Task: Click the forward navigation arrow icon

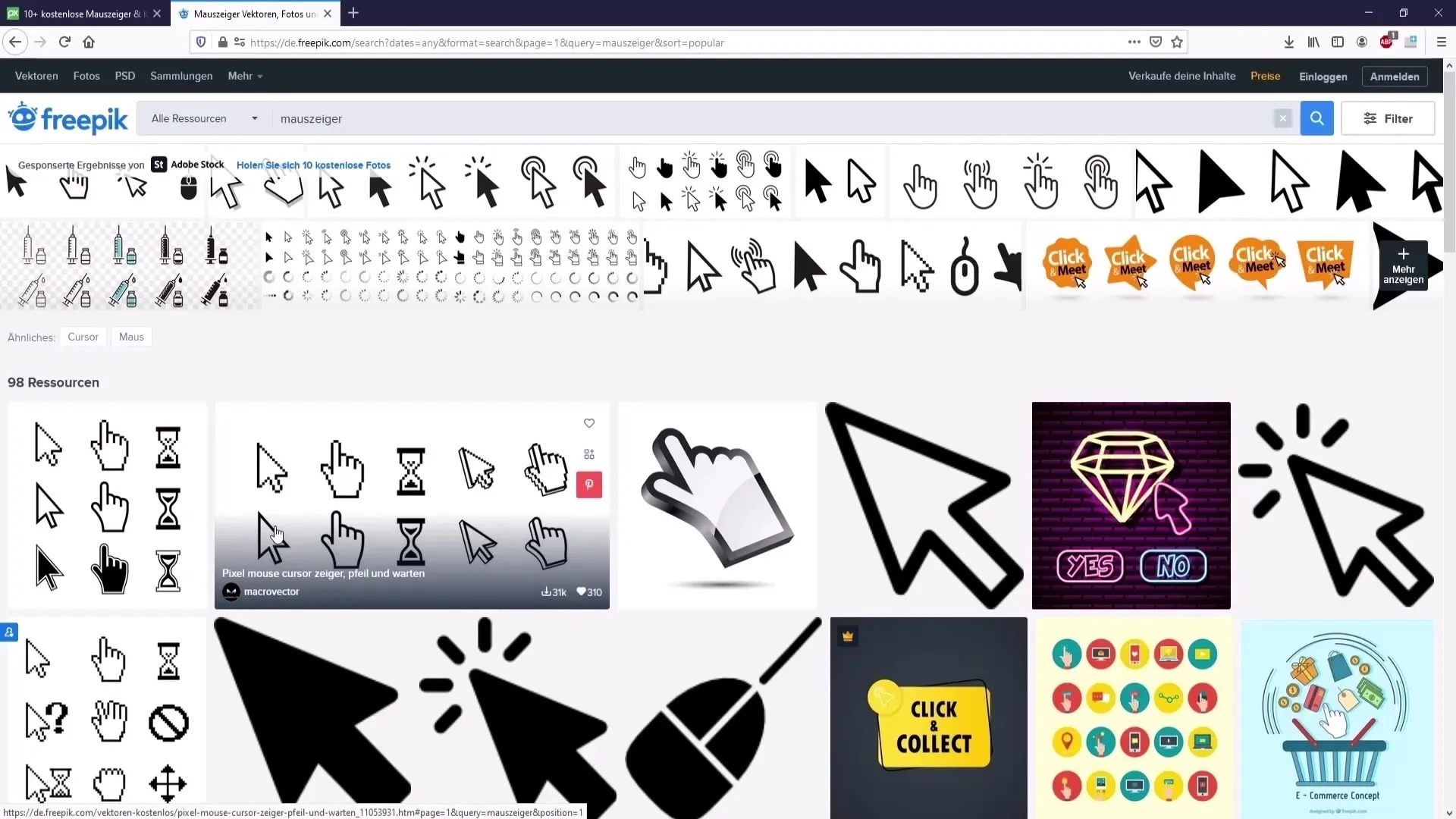Action: [x=39, y=42]
